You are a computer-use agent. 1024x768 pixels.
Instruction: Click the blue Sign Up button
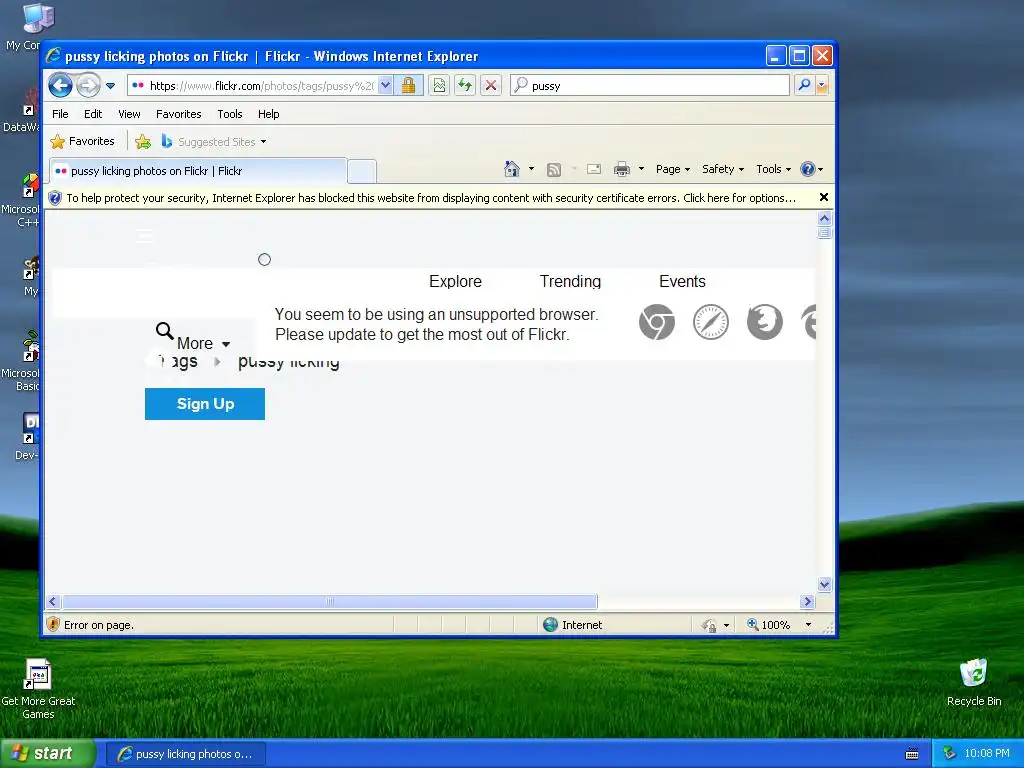click(x=205, y=404)
